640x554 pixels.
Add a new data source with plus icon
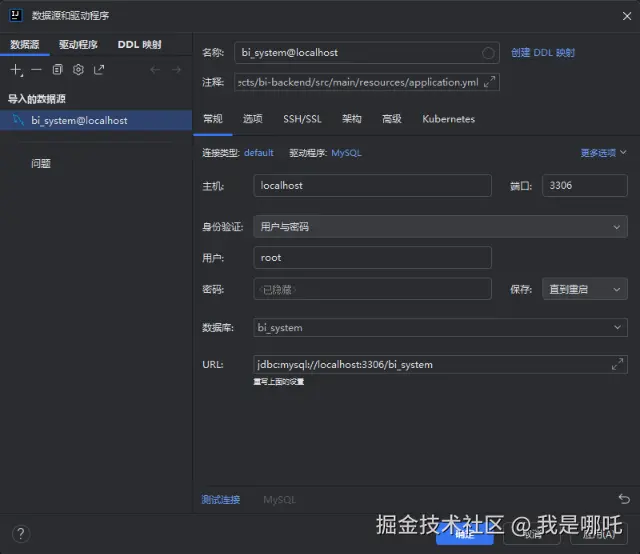tap(16, 70)
